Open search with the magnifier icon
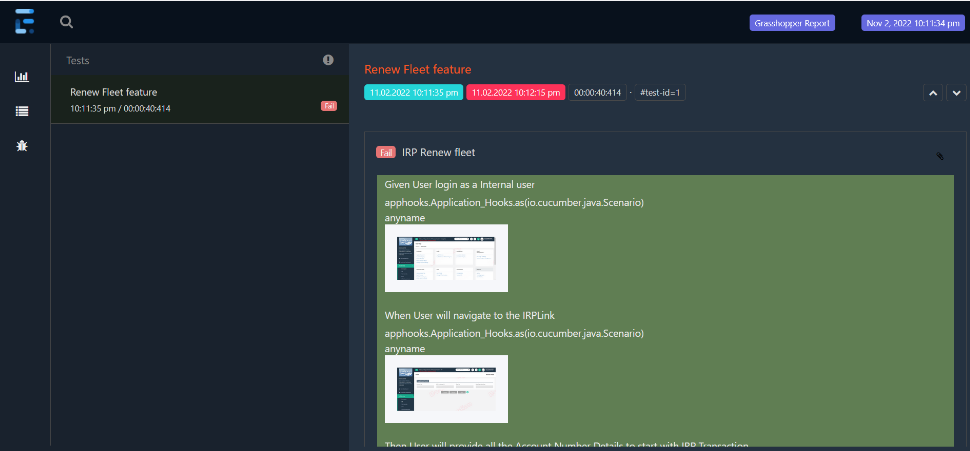 [66, 22]
